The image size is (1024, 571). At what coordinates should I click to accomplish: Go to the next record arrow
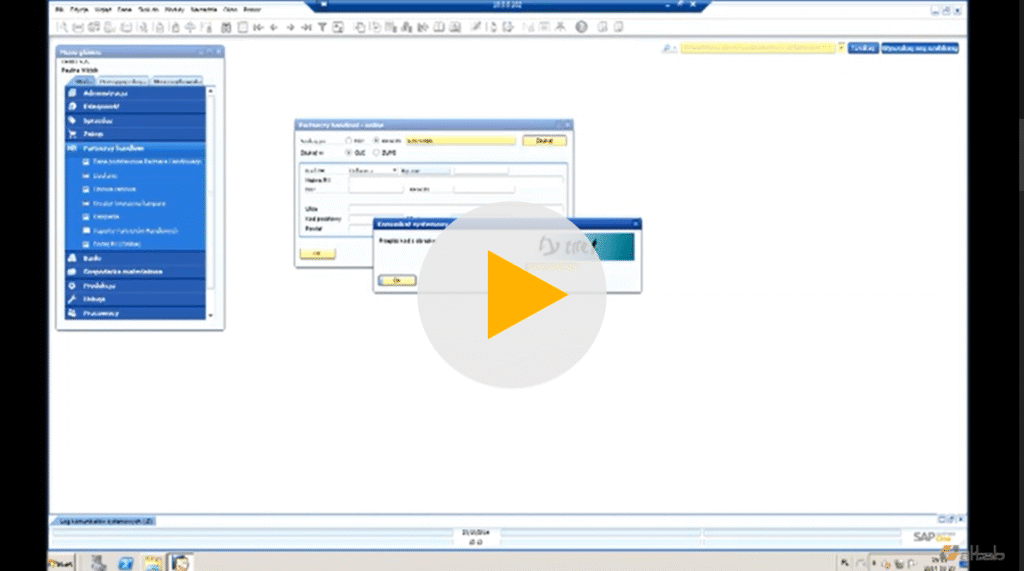click(291, 27)
